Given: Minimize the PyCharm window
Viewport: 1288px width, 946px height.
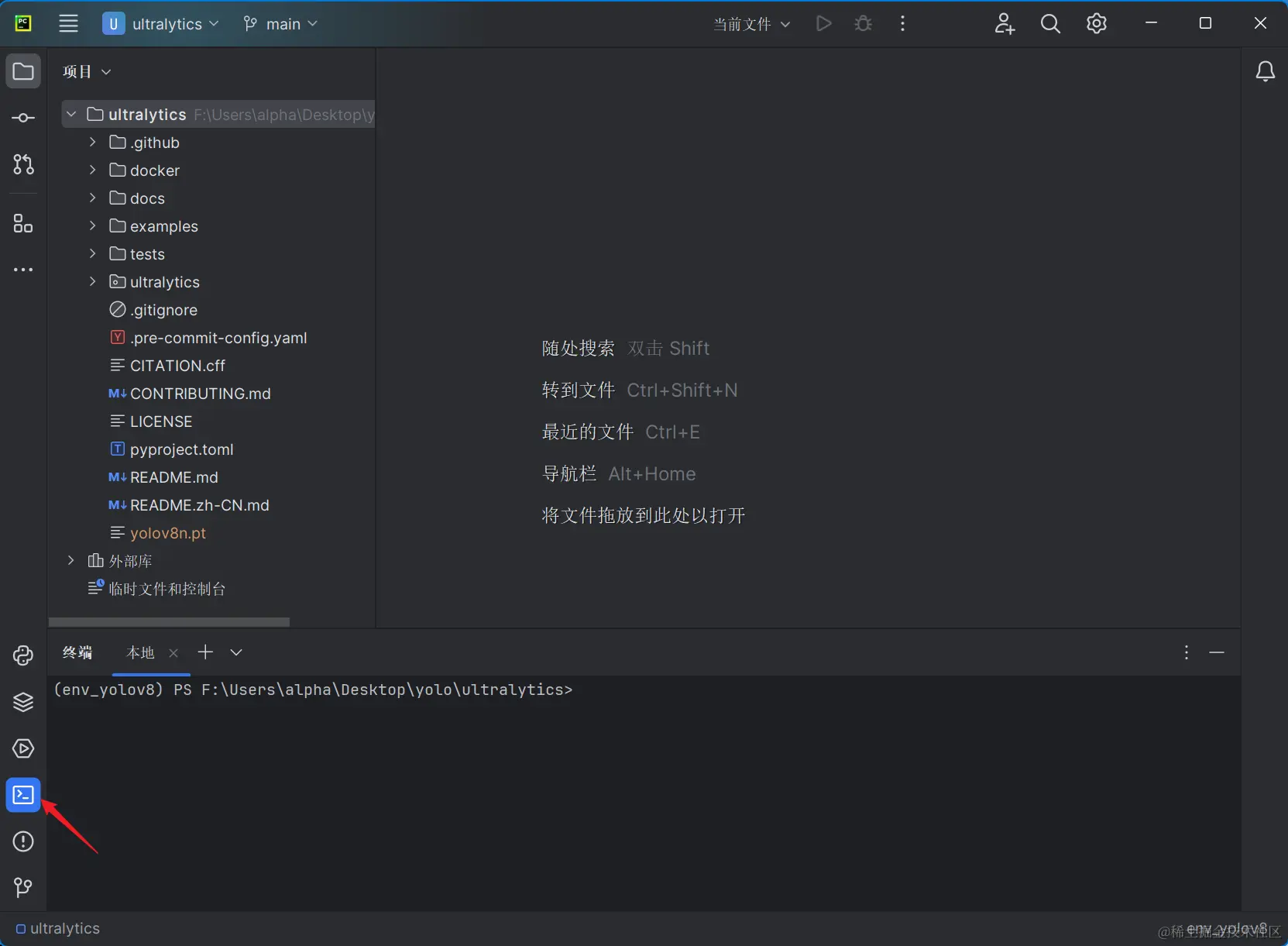Looking at the screenshot, I should [x=1151, y=23].
